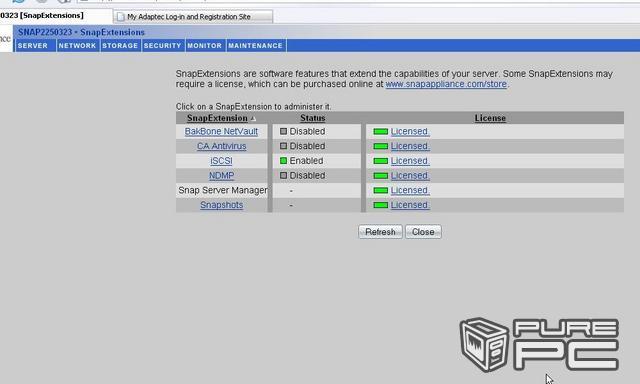
Task: Click green license bar for NDMP
Action: pyautogui.click(x=380, y=176)
